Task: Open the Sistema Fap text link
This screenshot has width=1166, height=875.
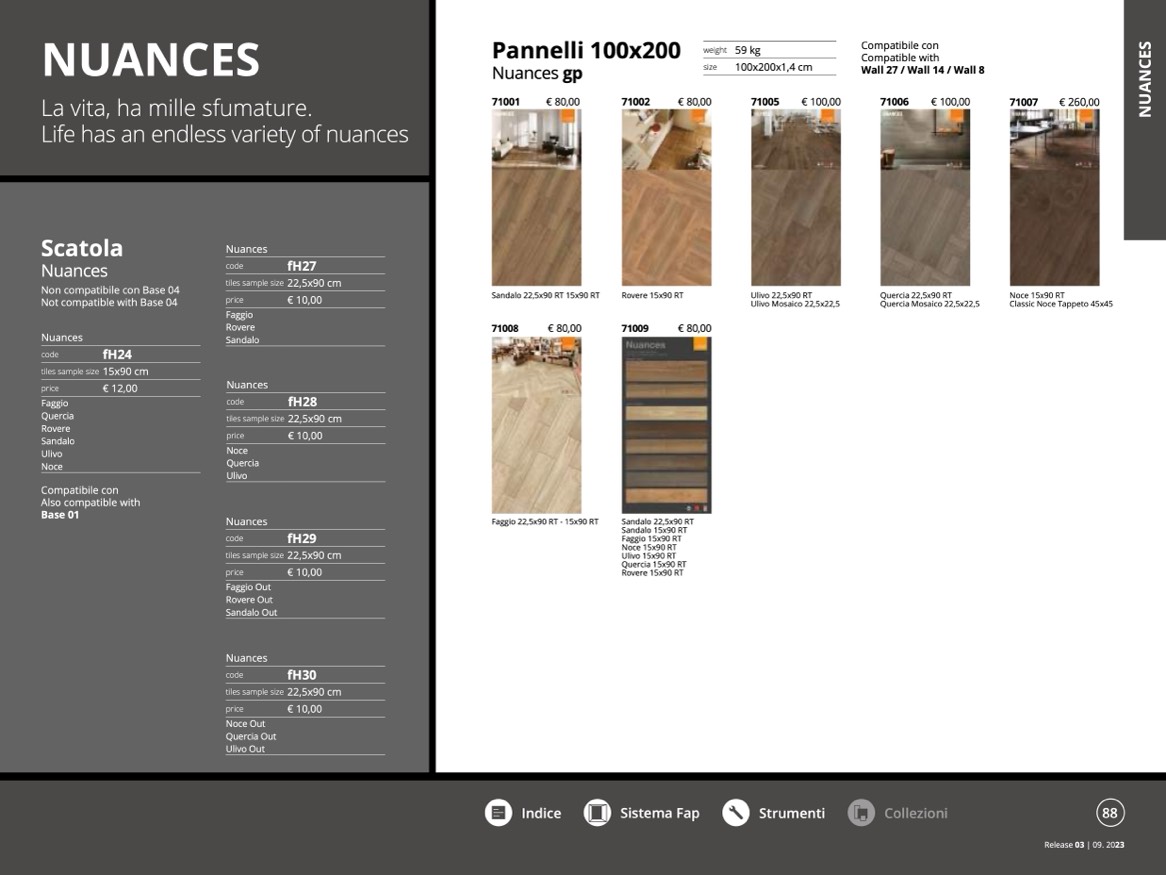Action: coord(659,813)
